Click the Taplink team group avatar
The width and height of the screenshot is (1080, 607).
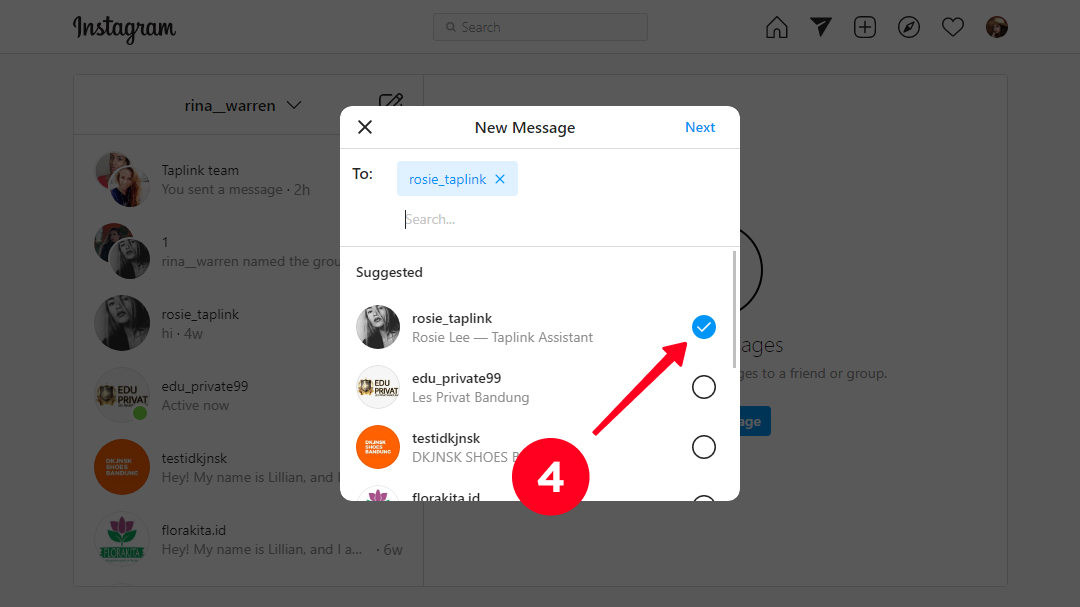click(x=122, y=180)
